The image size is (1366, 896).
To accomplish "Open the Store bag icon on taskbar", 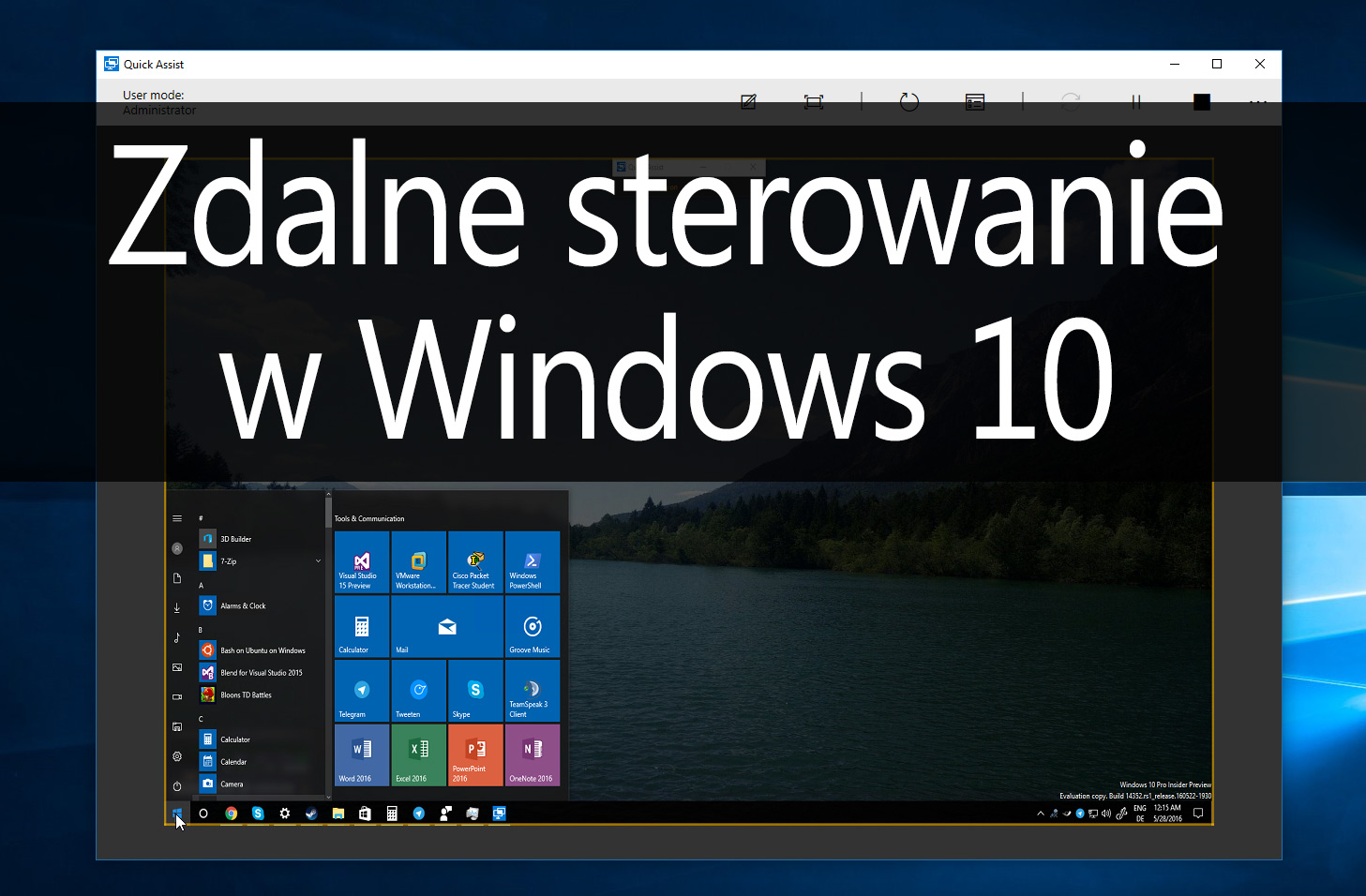I will click(366, 814).
